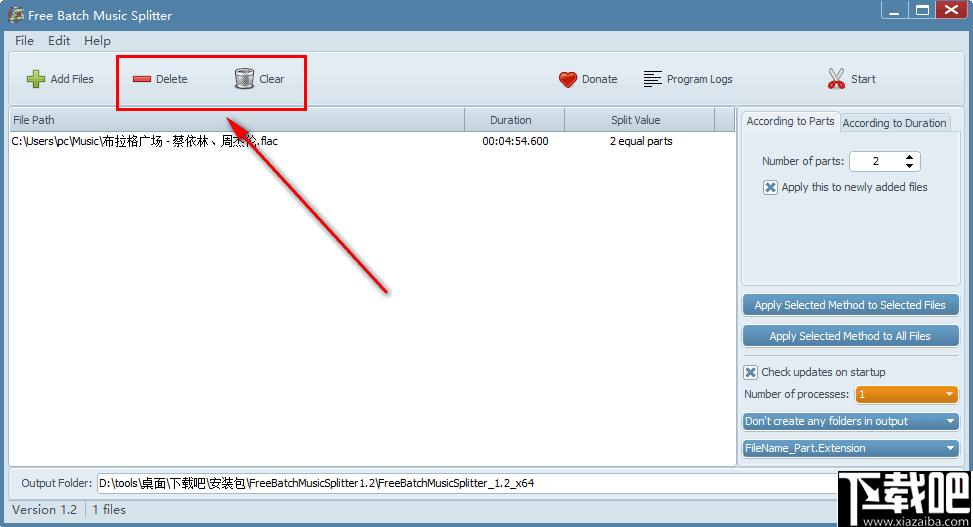The height and width of the screenshot is (527, 973).
Task: Click the trash can Clear icon
Action: pos(244,79)
